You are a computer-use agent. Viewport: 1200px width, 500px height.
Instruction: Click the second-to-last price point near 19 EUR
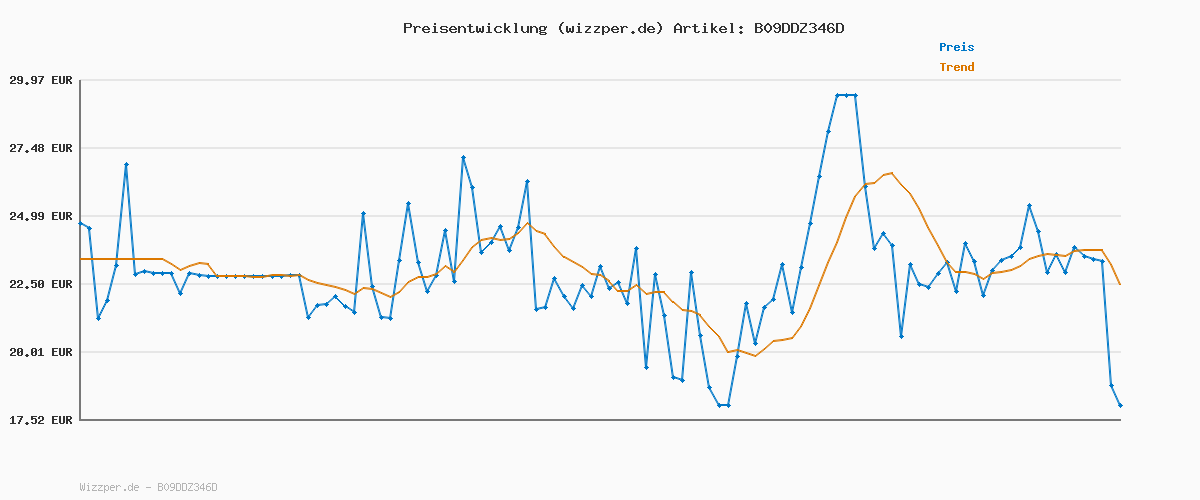click(1111, 385)
